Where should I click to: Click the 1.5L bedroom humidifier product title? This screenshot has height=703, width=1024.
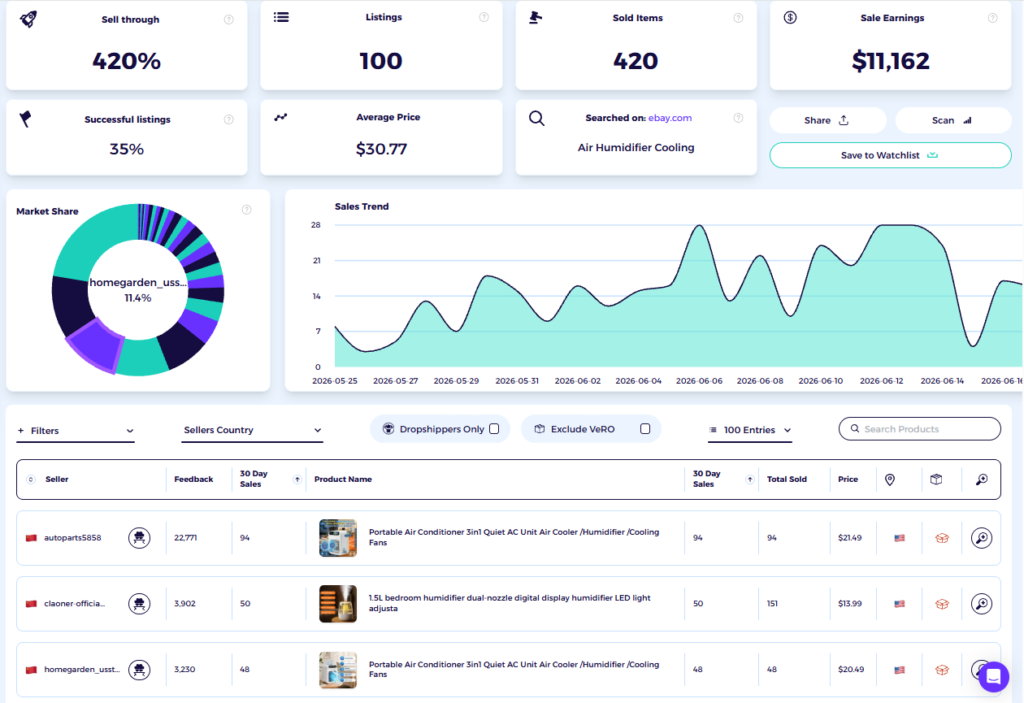pyautogui.click(x=509, y=603)
